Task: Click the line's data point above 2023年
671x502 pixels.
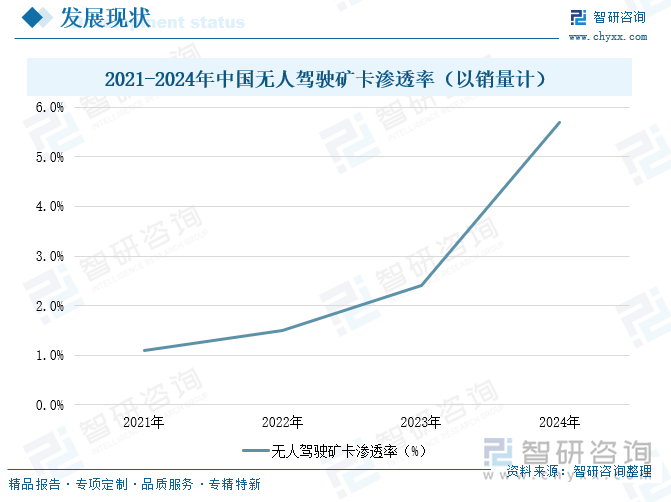Action: 421,285
